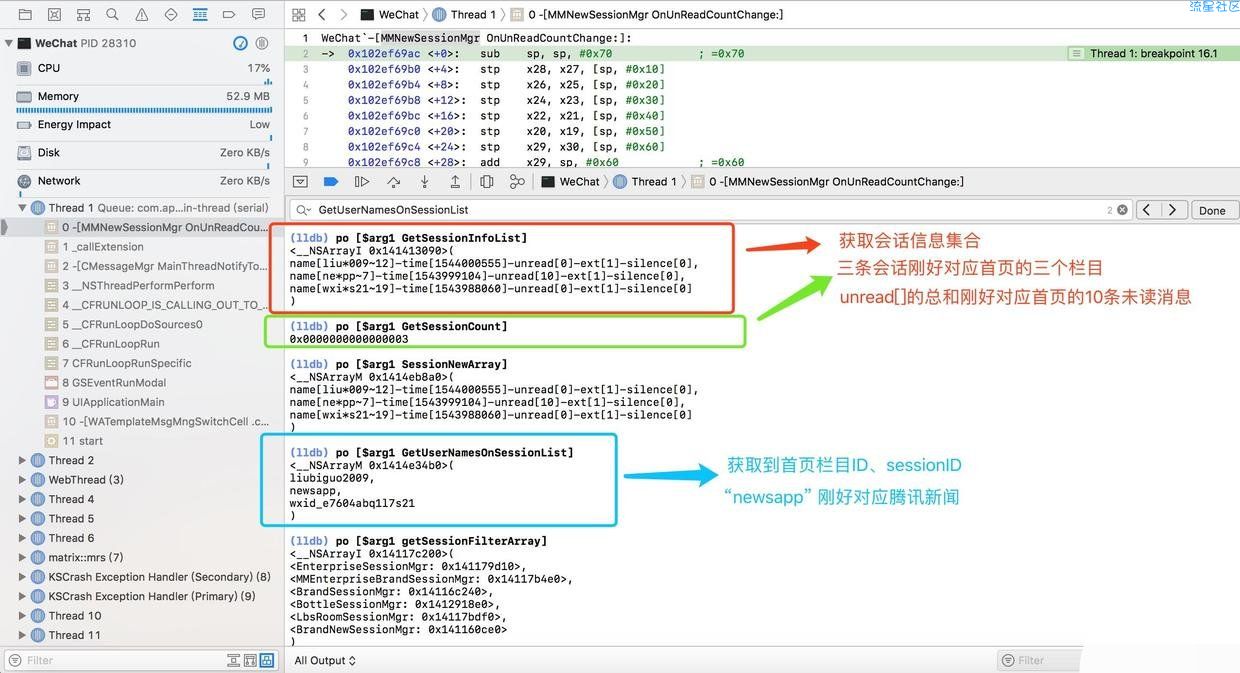Expand KSCrash Exception Handler (Secondary) thread
Viewport: 1240px width, 673px height.
tap(23, 577)
